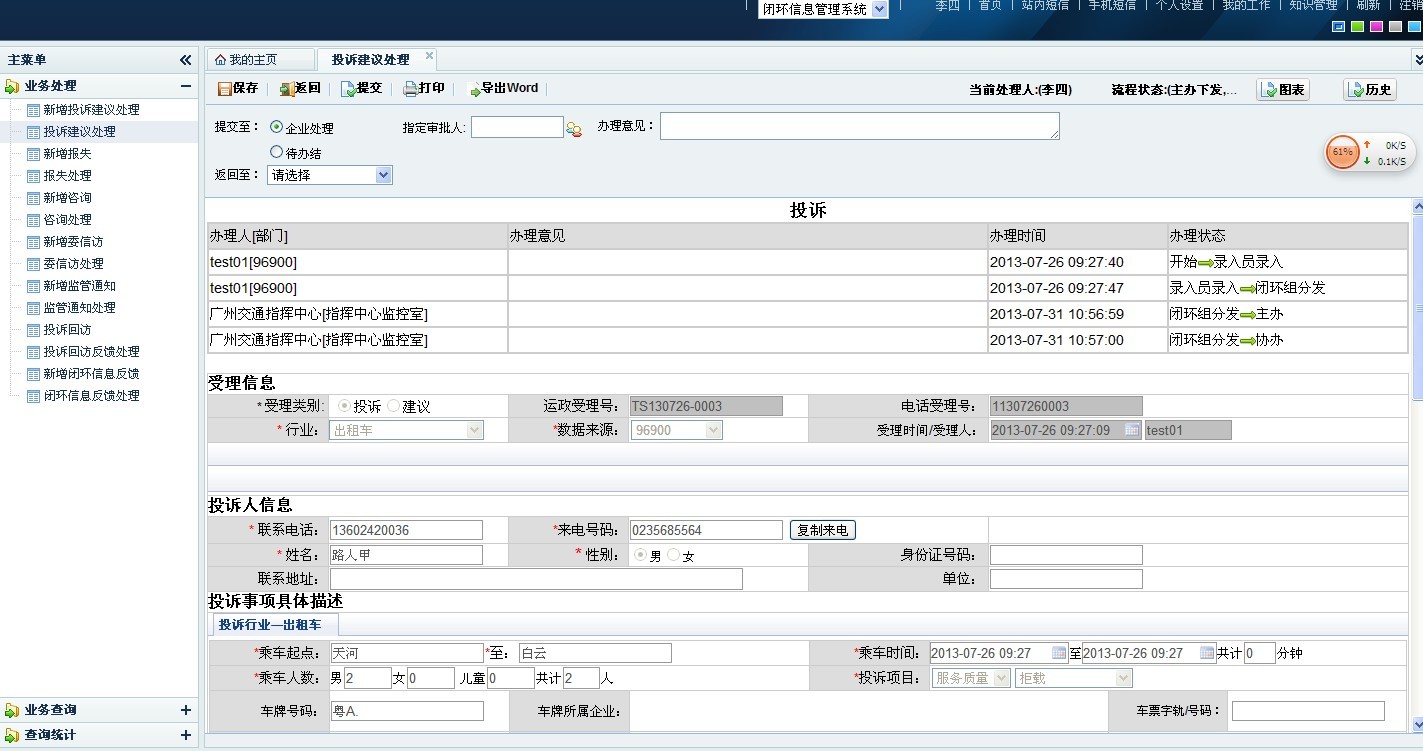Open 首页 in the top menu
The image size is (1423, 751).
990,5
